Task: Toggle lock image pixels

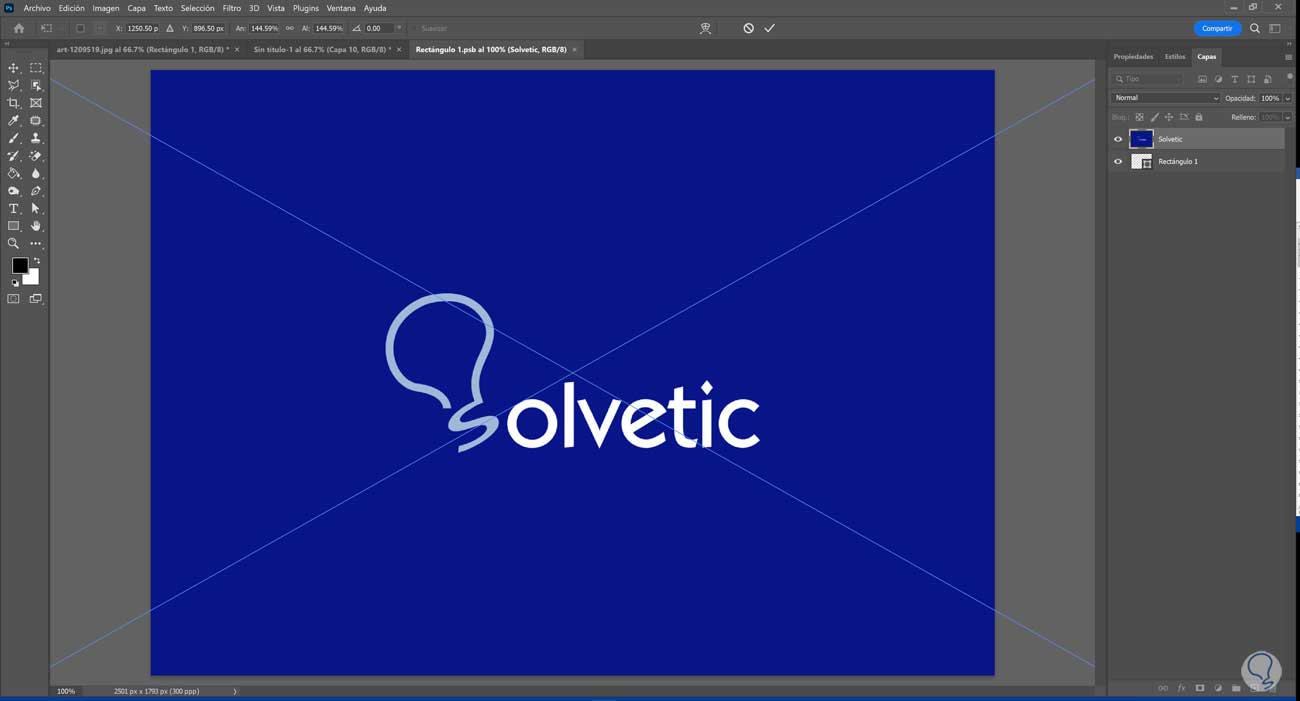Action: 1154,117
